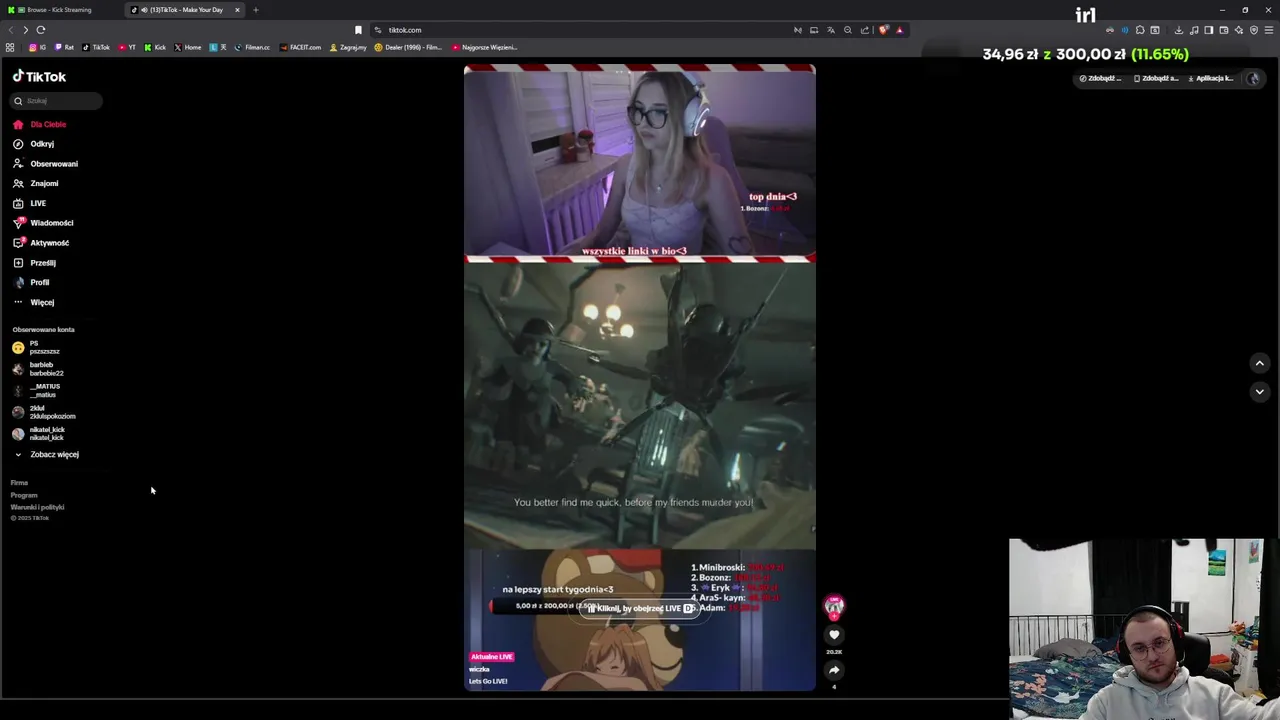Click Warunki i polityki footer link

[37, 507]
